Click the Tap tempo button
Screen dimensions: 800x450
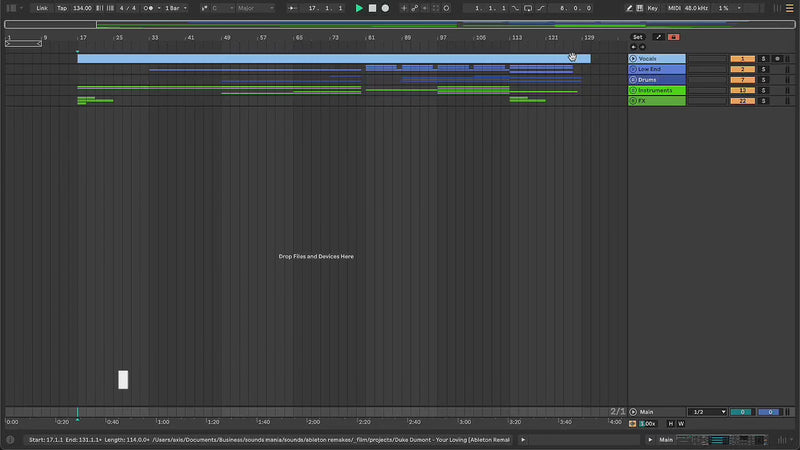pyautogui.click(x=62, y=8)
